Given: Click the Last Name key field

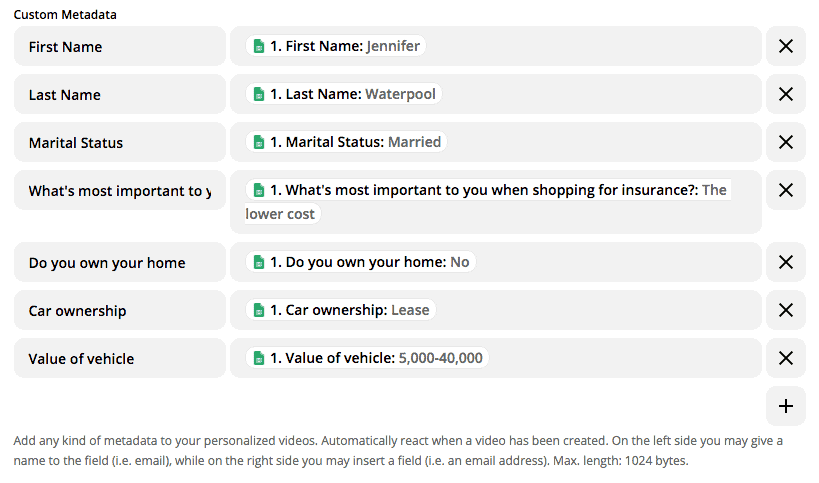Looking at the screenshot, I should (x=120, y=94).
